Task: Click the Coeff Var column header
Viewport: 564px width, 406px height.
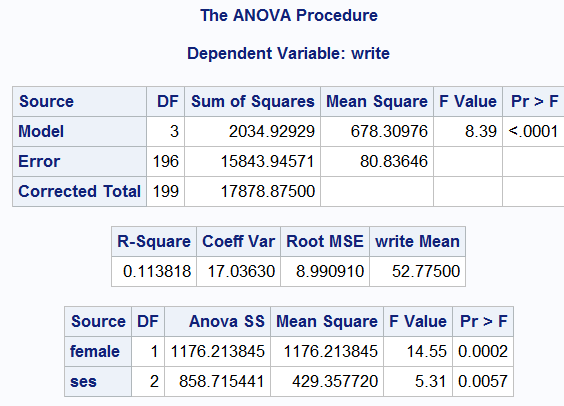Action: pyautogui.click(x=238, y=241)
